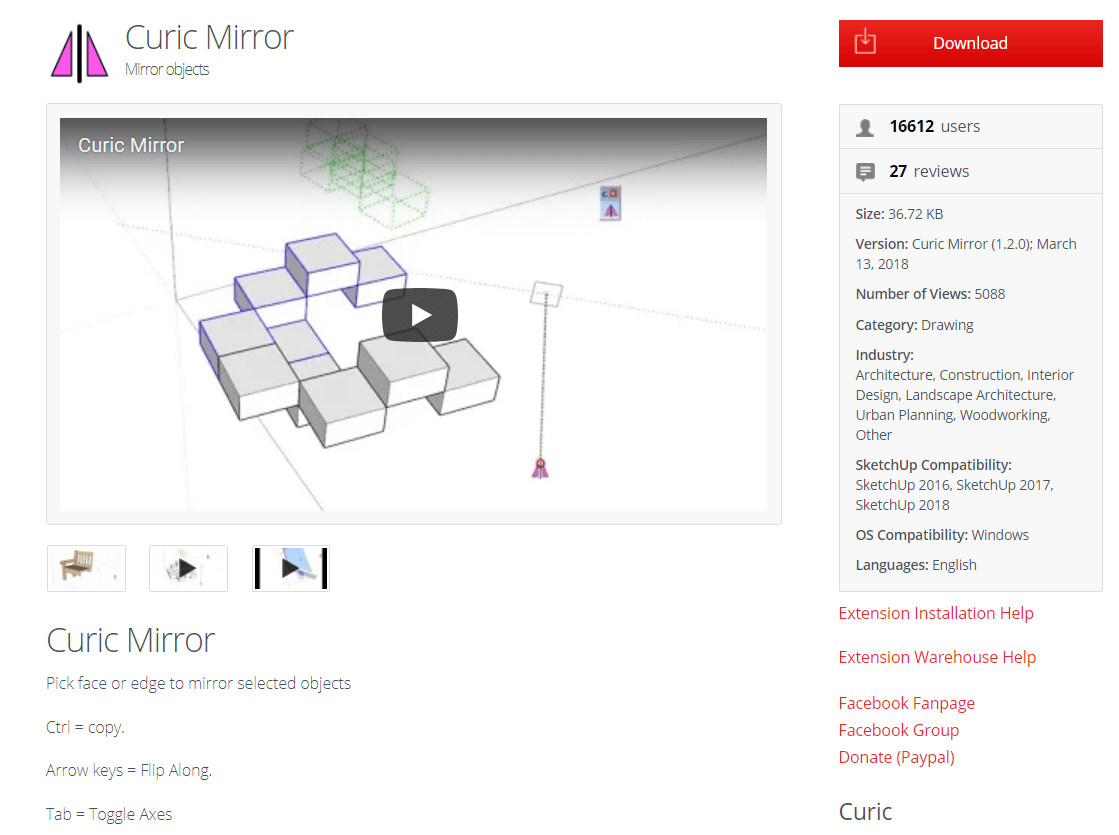Click the 'Pick face or edge to mirror' description
The image size is (1119, 835).
[198, 683]
